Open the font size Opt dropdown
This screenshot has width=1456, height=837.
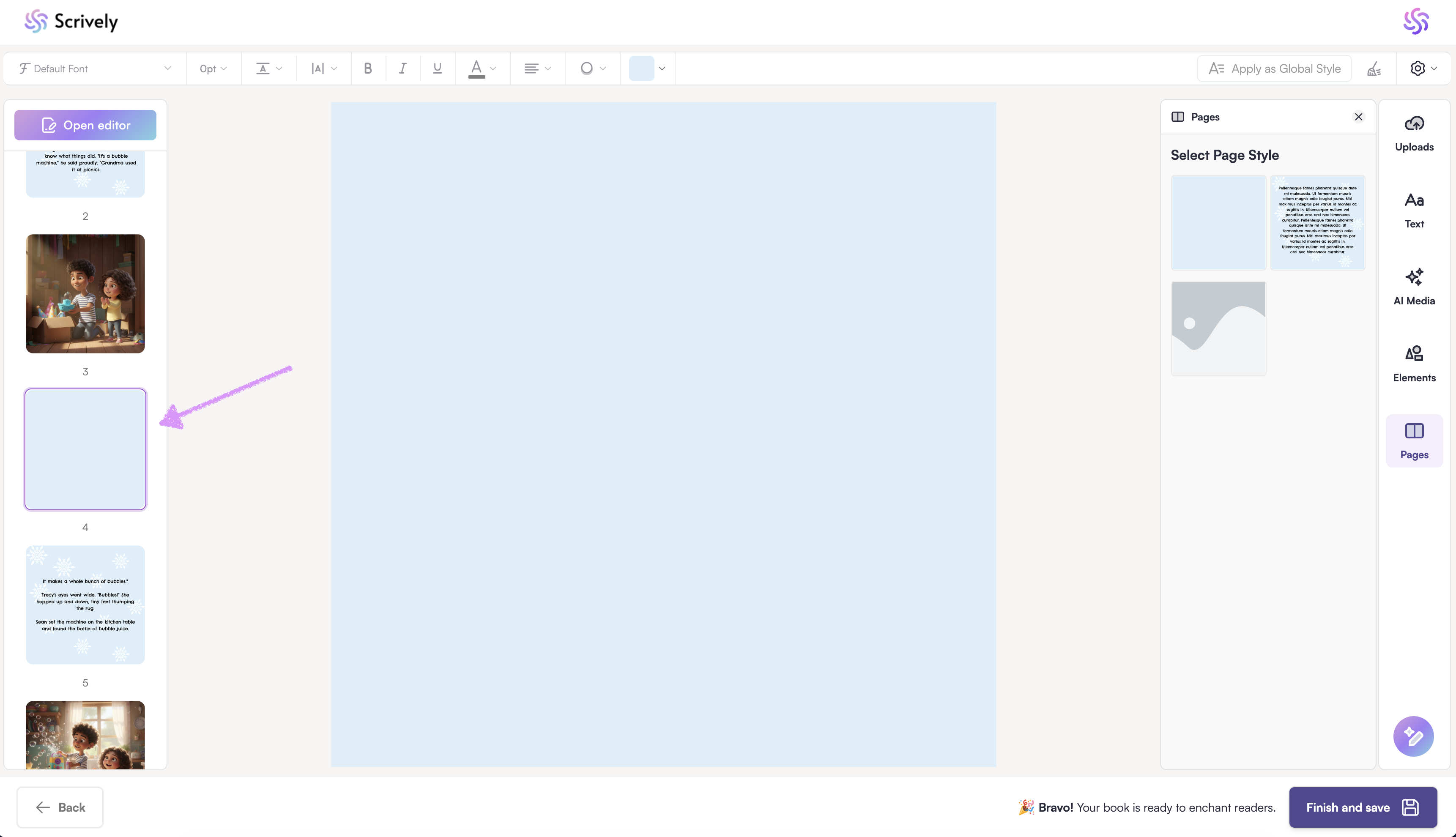[213, 68]
